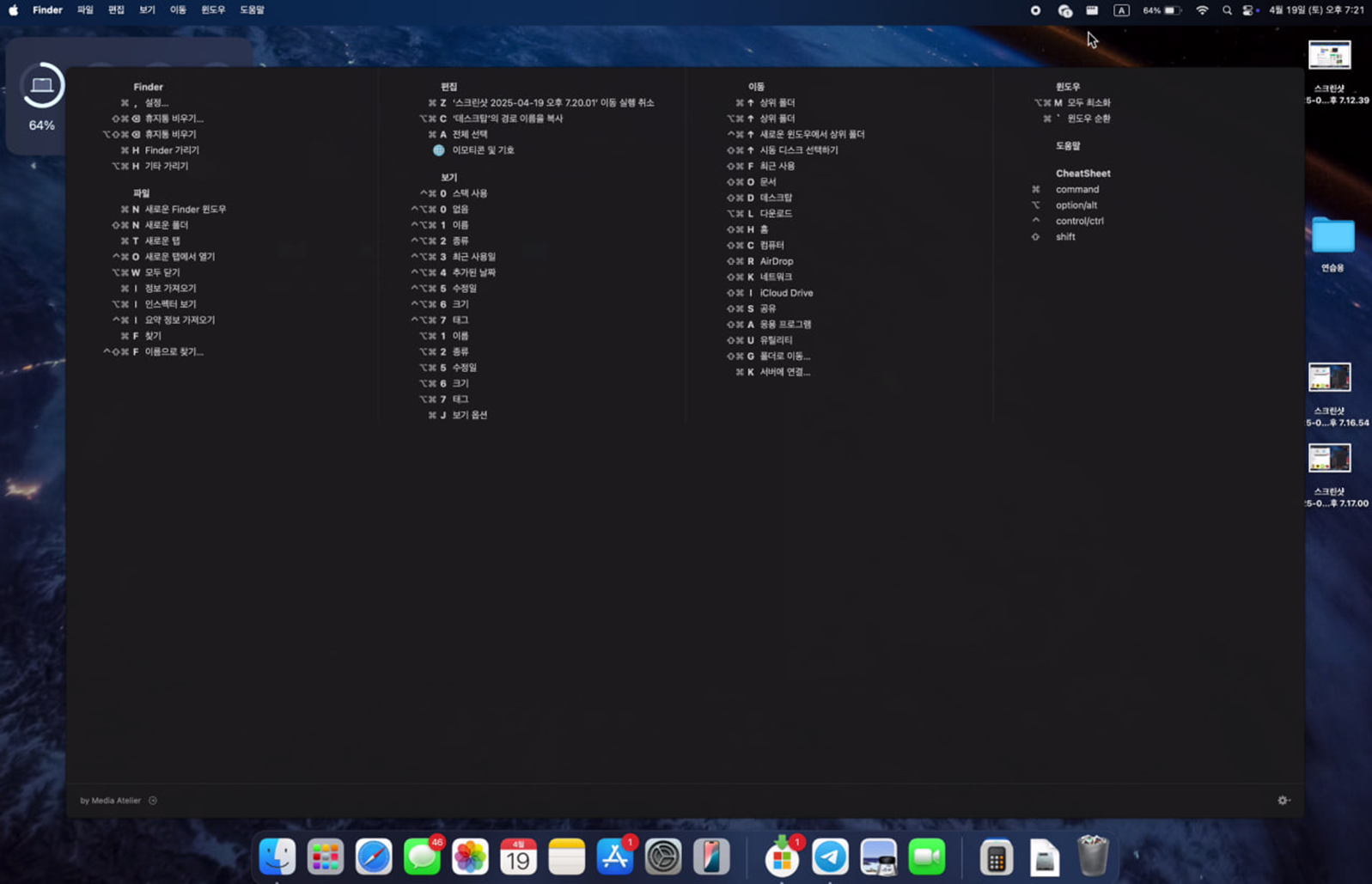Choose 이모티콘 및 기호 entry
Image resolution: width=1372 pixels, height=884 pixels.
pyautogui.click(x=483, y=150)
